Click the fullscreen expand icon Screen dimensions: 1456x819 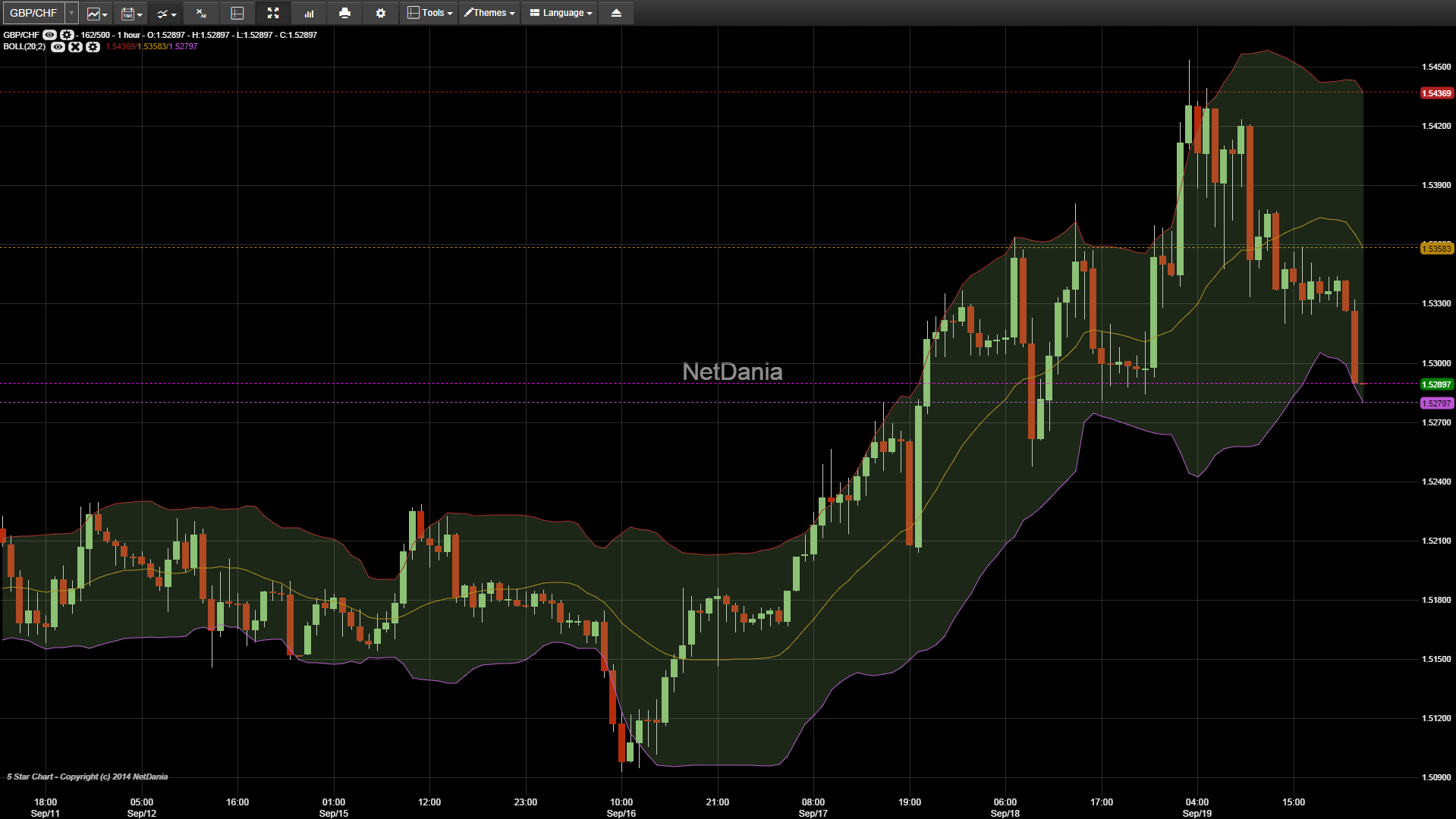(273, 13)
